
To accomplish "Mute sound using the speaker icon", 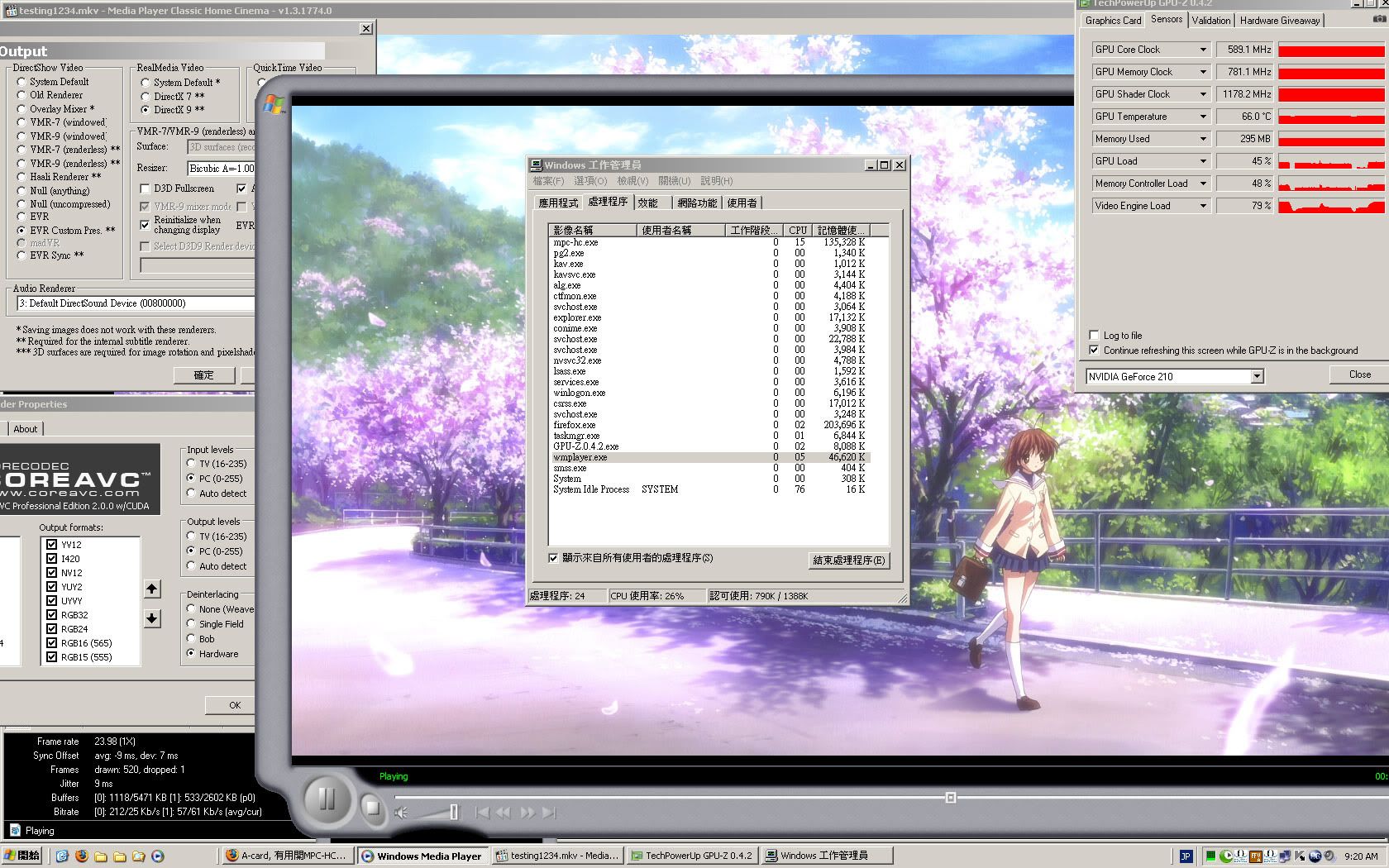I will click(x=401, y=813).
